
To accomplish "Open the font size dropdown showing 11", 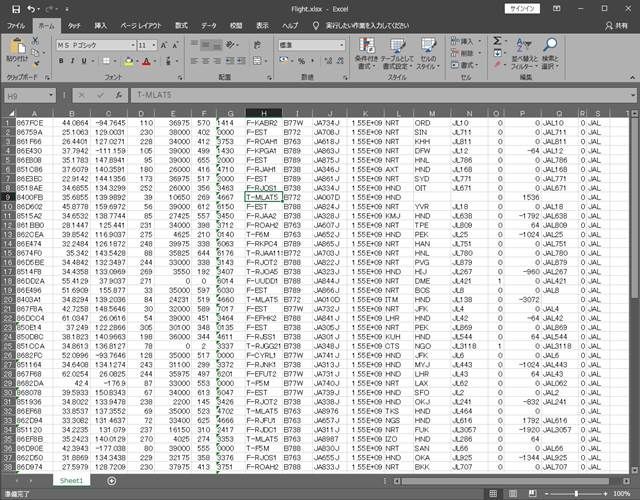I will pyautogui.click(x=154, y=45).
